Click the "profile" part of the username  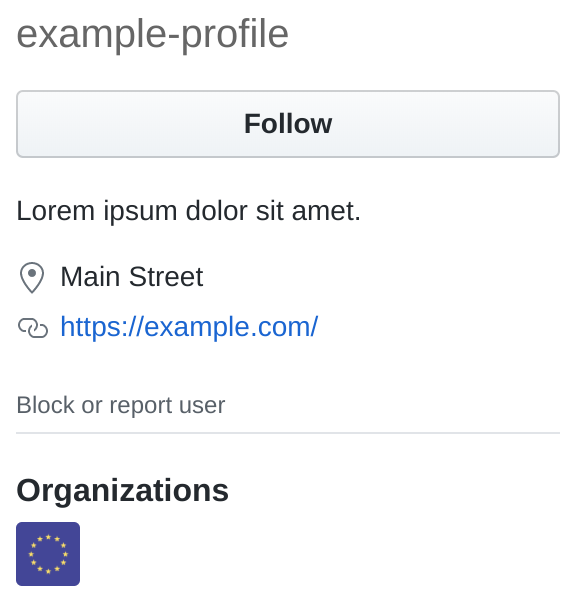point(235,35)
